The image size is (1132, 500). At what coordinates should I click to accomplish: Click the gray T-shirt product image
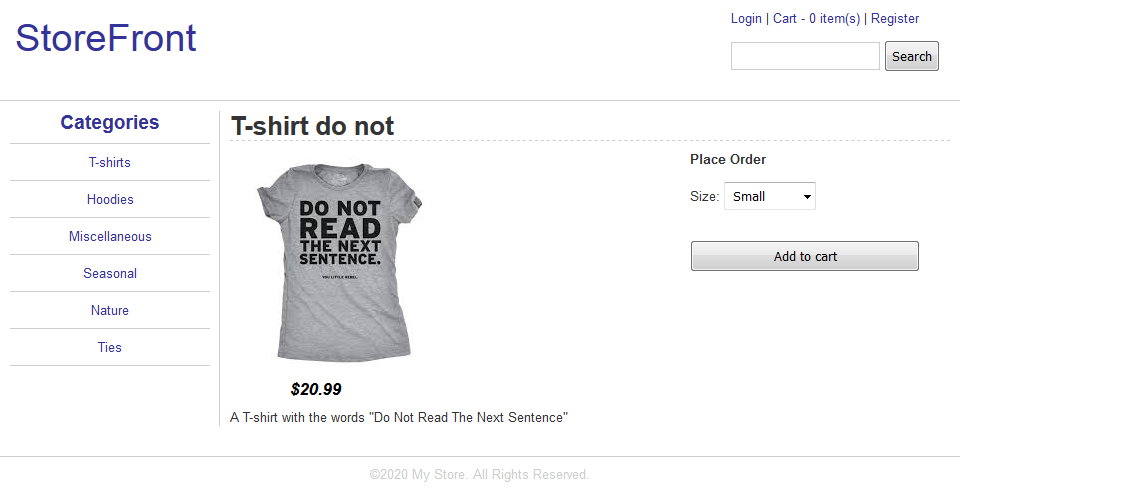coord(339,262)
